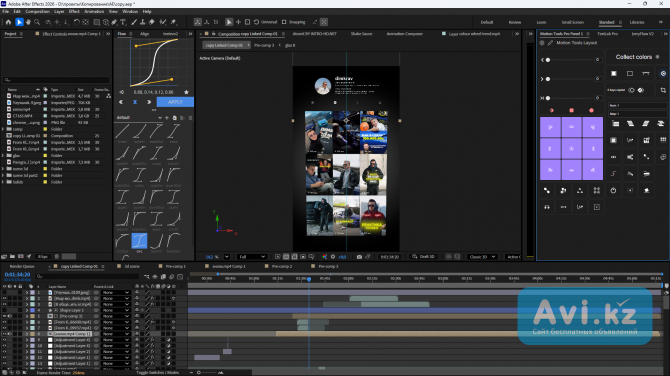Screen dimensions: 670x376
Task: Click the first Motion Tools slider handle
Action: tap(548, 60)
